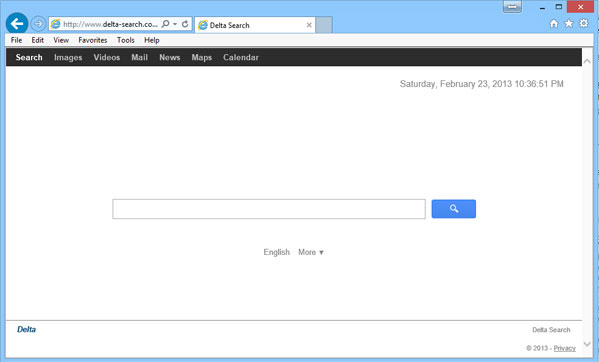The width and height of the screenshot is (599, 362).
Task: Open the Tools gear icon
Action: (x=584, y=23)
